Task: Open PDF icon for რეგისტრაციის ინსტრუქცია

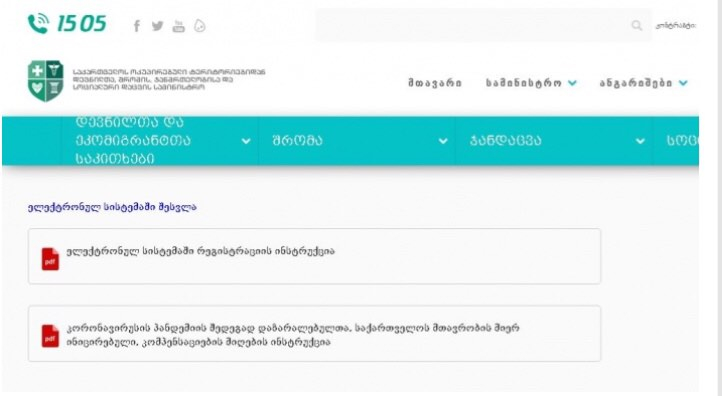Action: pyautogui.click(x=50, y=259)
